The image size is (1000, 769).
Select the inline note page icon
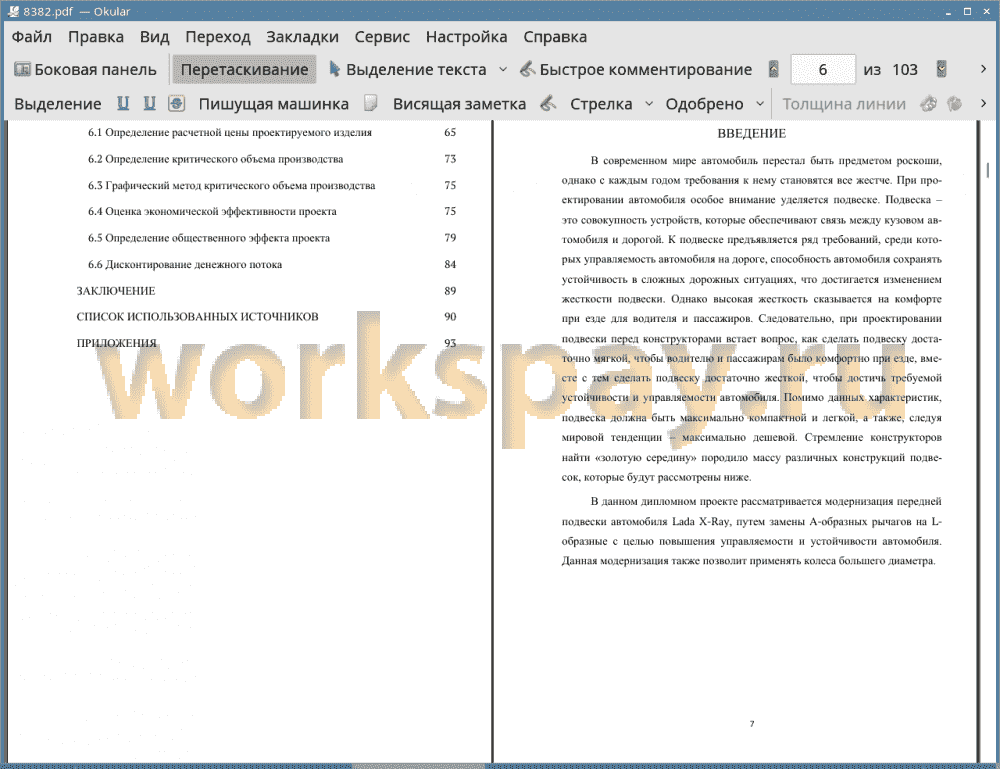click(371, 103)
